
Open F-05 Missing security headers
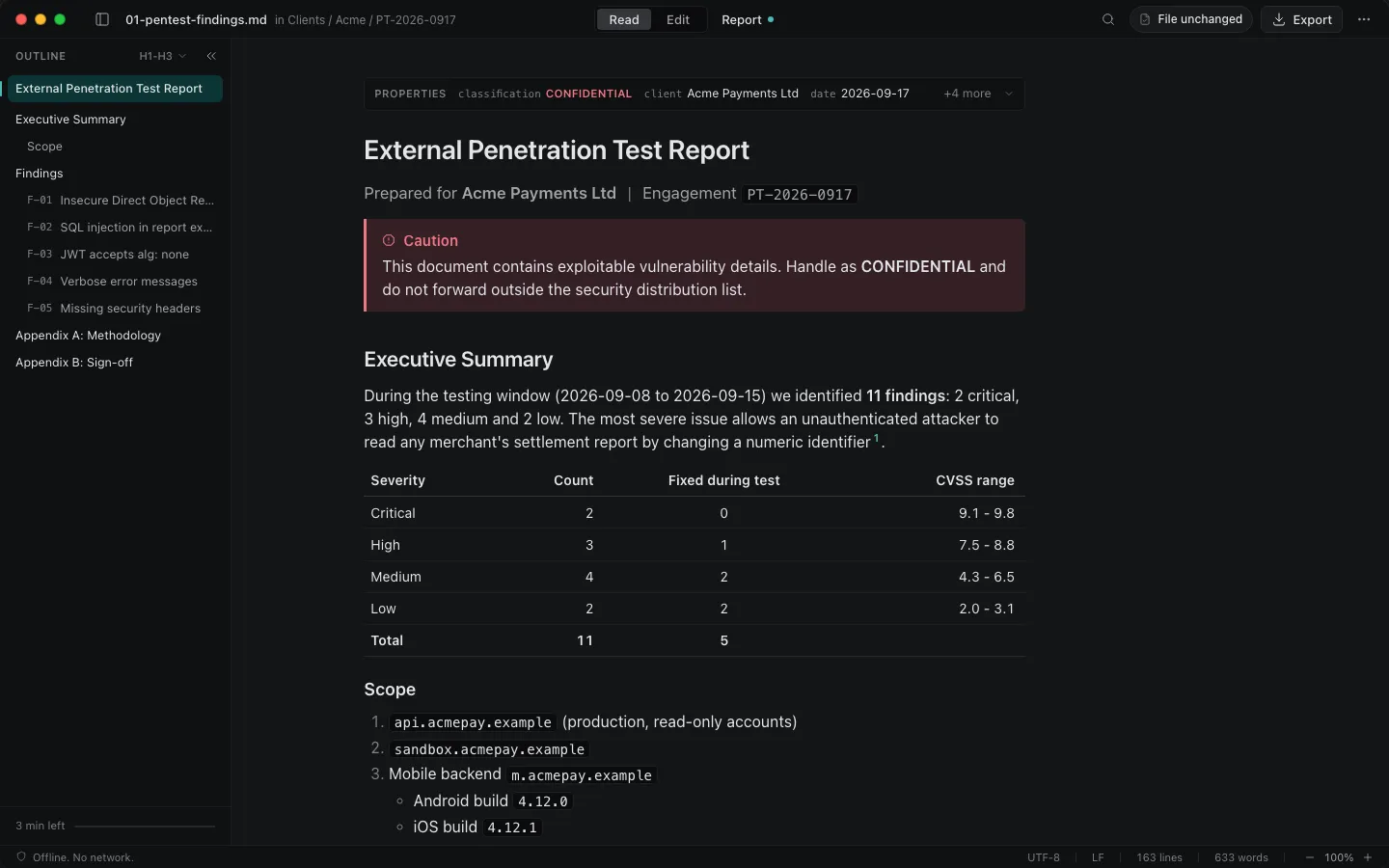pos(115,309)
